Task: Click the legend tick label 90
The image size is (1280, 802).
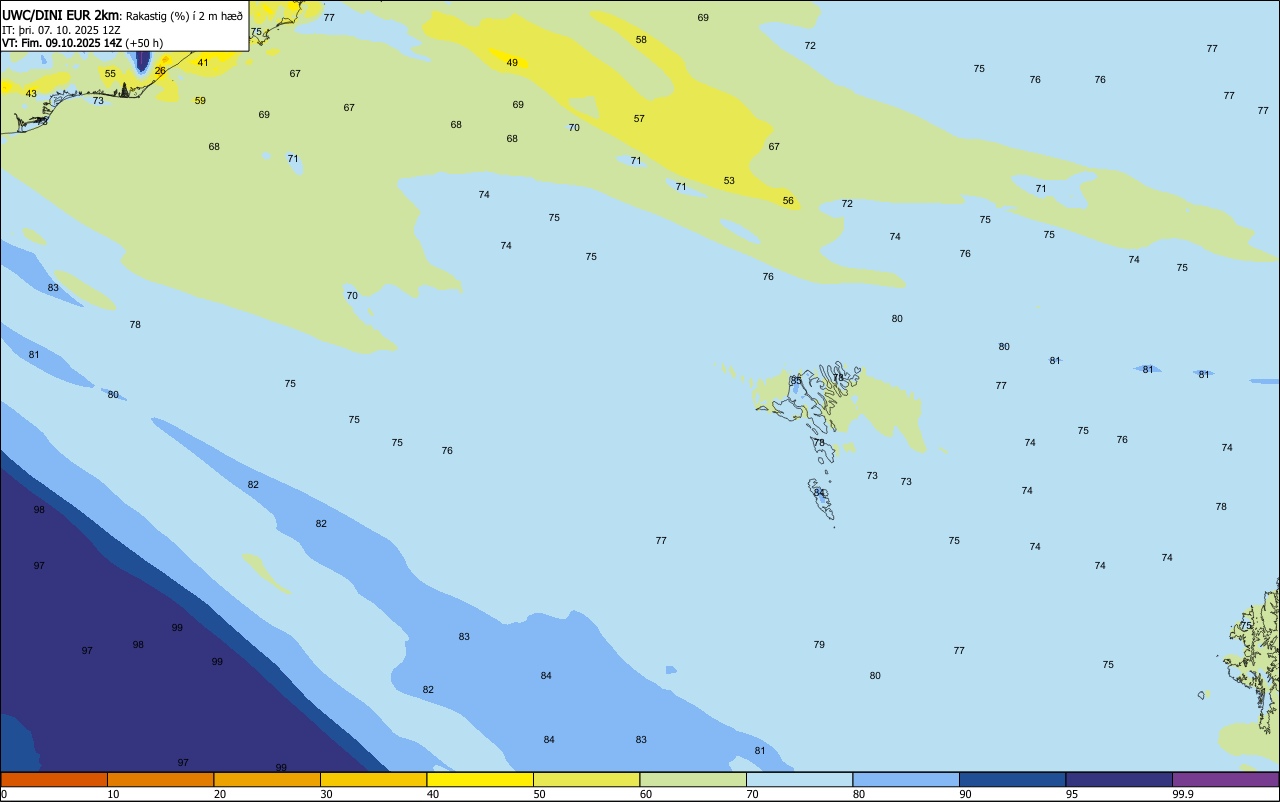Action: (x=965, y=794)
